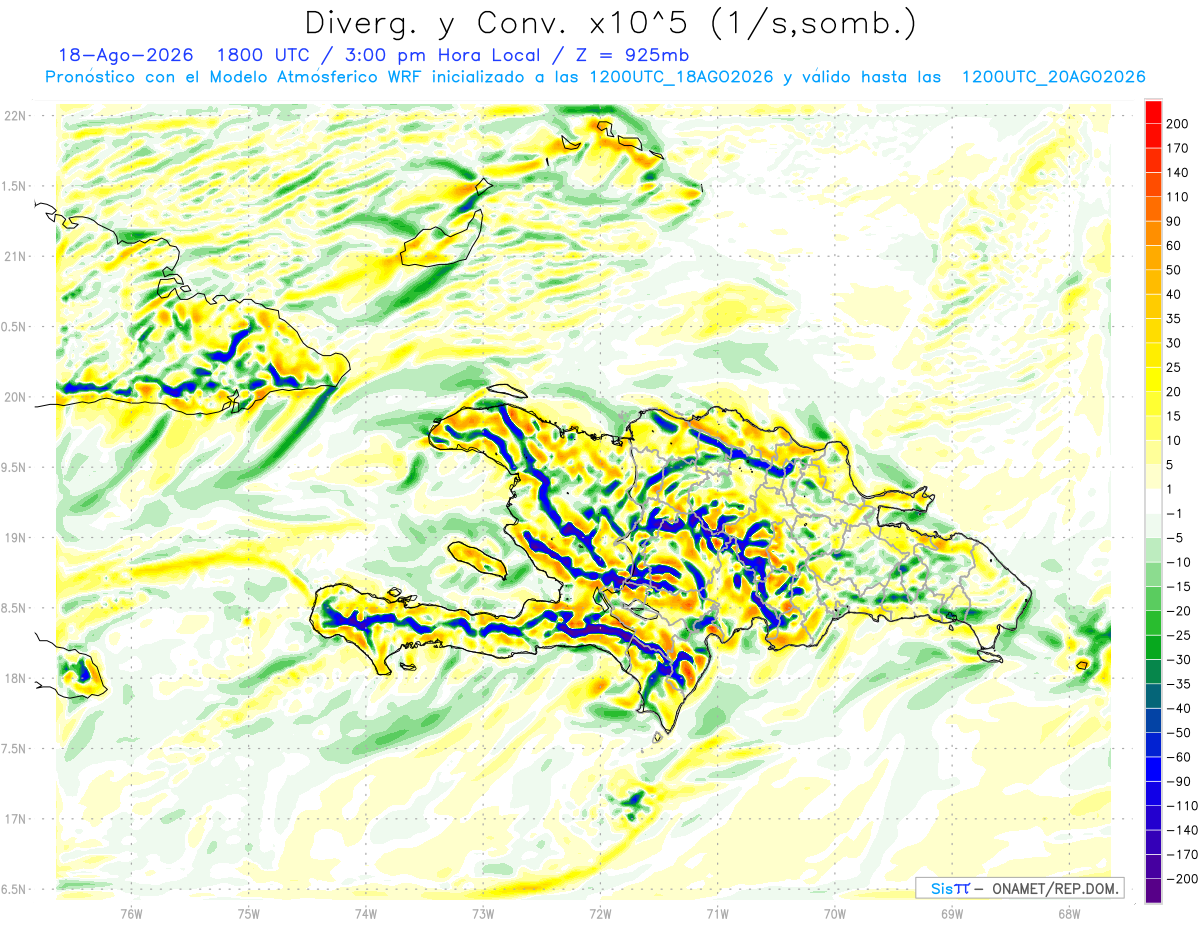Click the '1200UTC_20AGO2026' valid-until timestamp

[1053, 77]
